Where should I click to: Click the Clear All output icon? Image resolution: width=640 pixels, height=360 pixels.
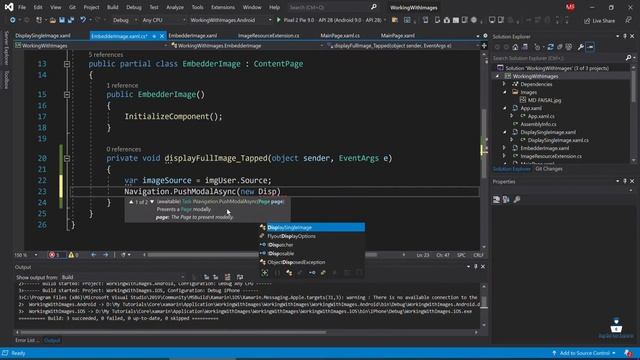tap(227, 277)
